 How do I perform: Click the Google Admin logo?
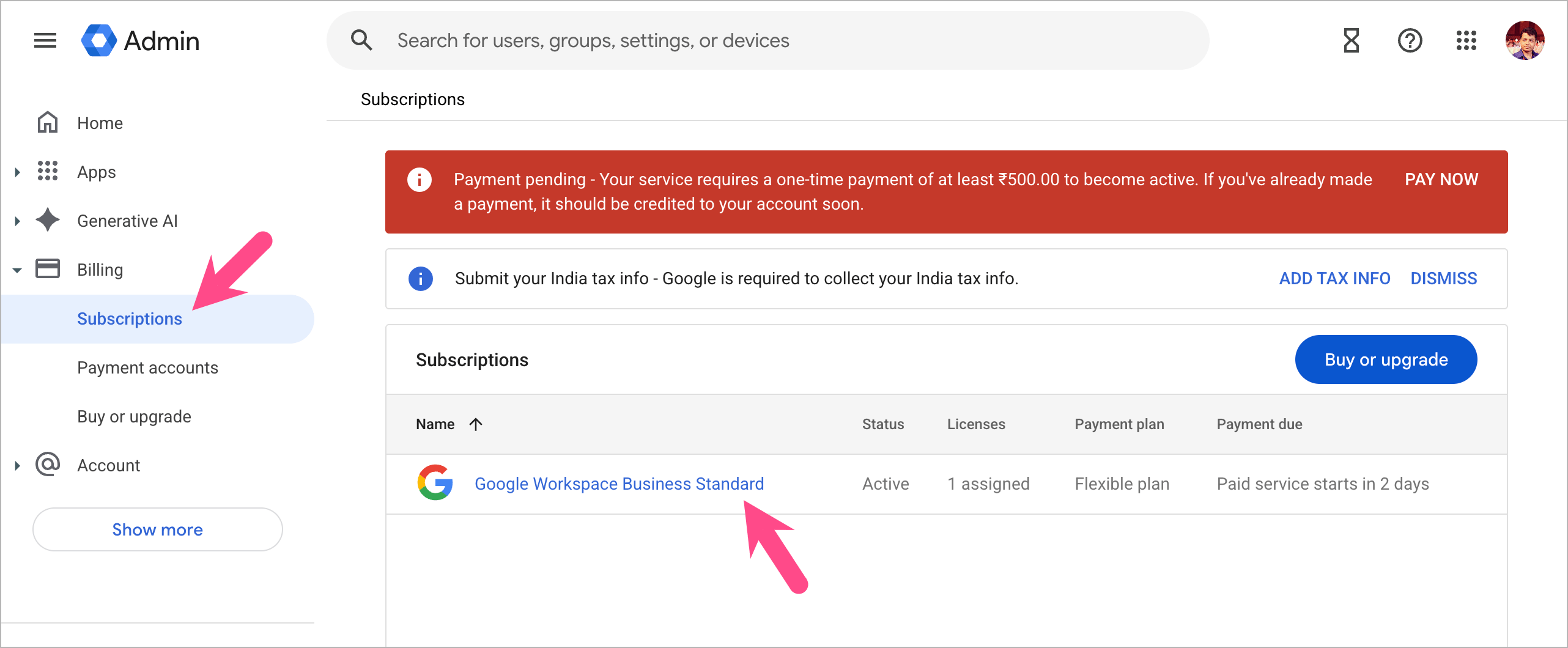[140, 41]
